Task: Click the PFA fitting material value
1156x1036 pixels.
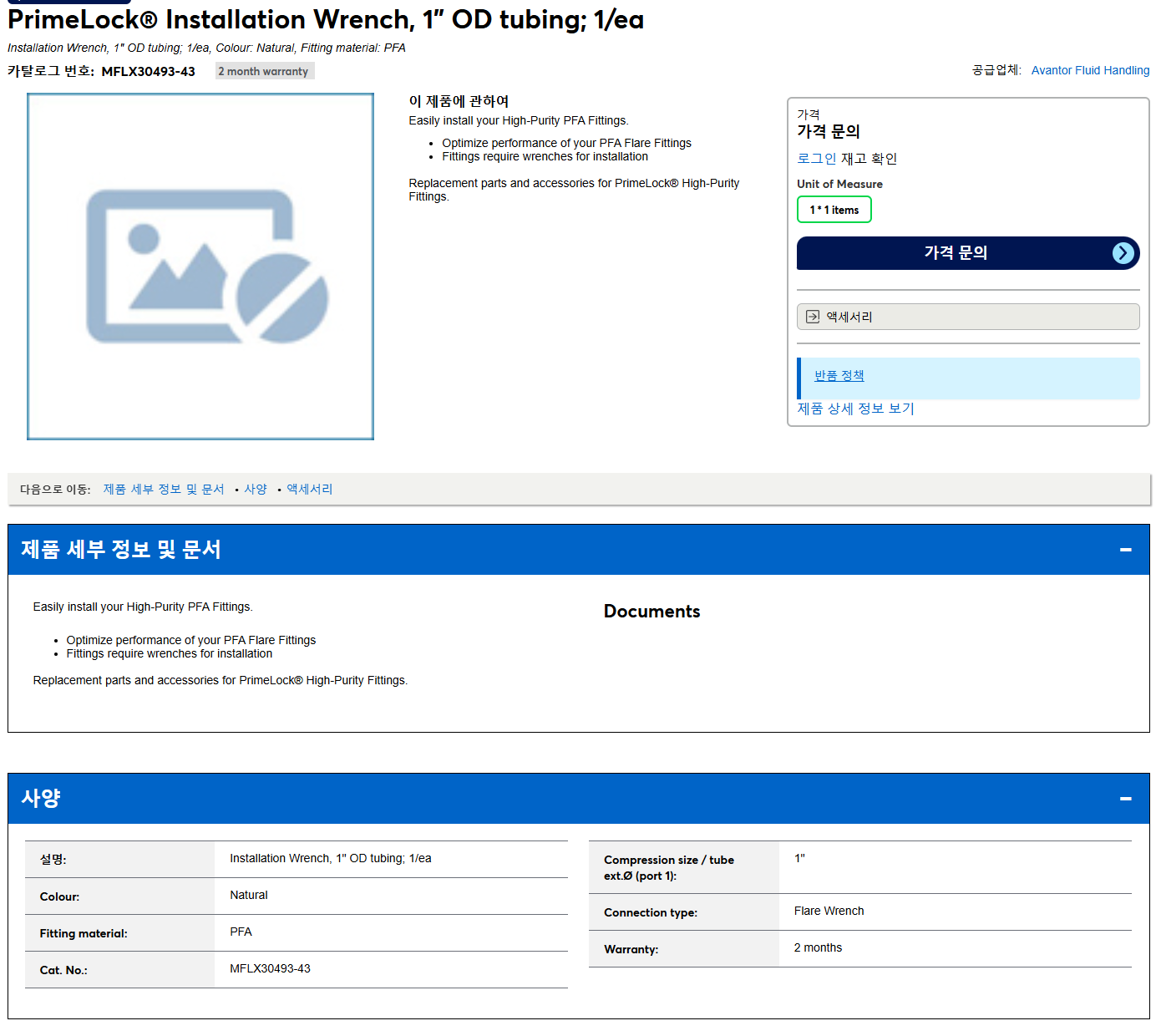Action: [241, 932]
